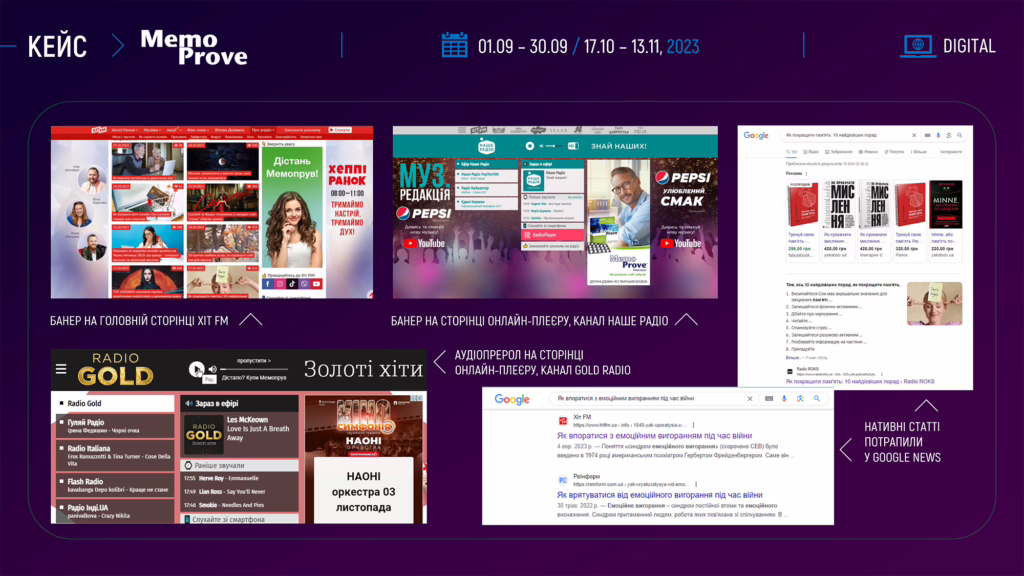1024x576 pixels.
Task: Click the stop button in Nashe Radio player
Action: [531, 145]
